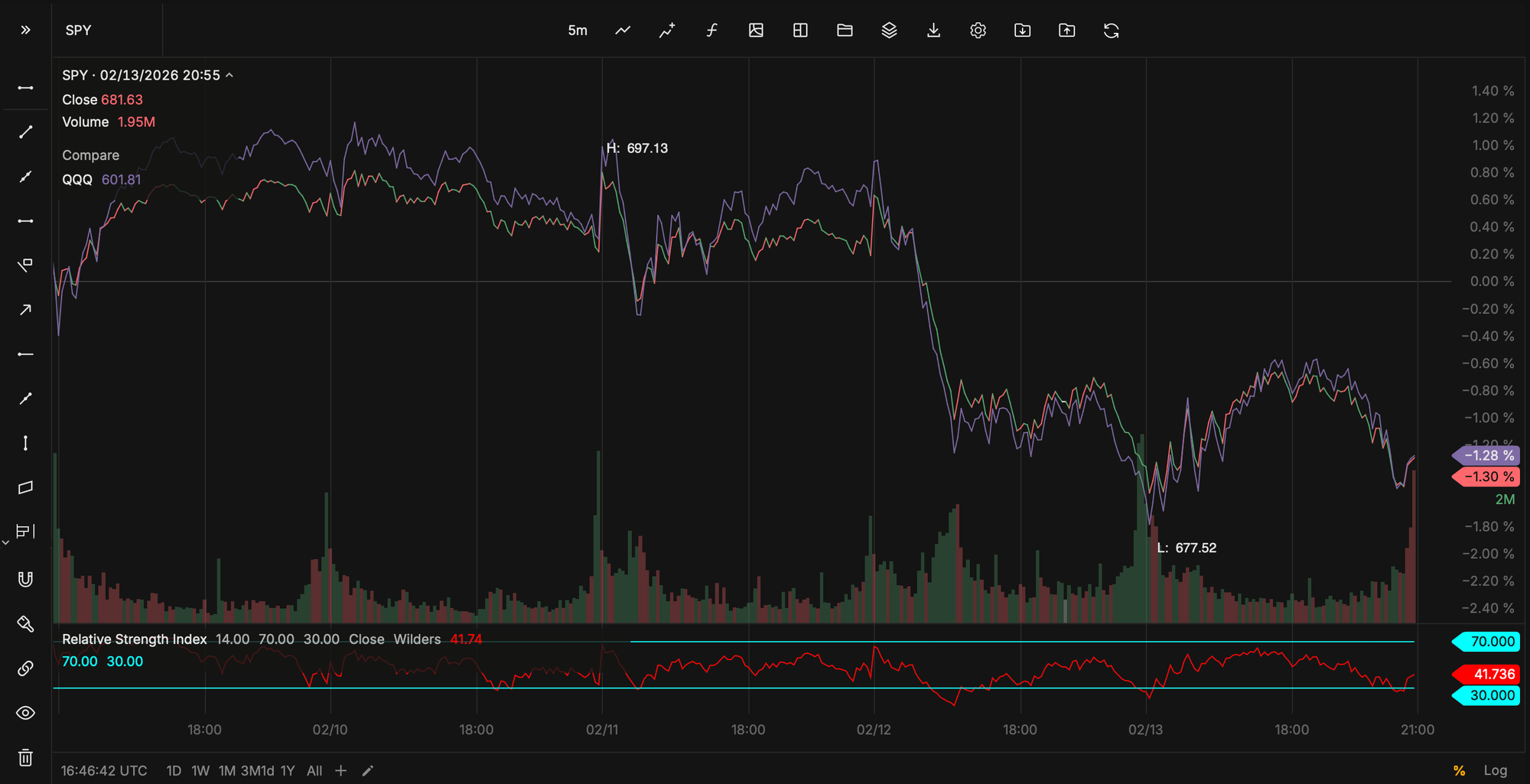Viewport: 1530px width, 784px height.
Task: Click the eraser drawing tool
Action: [25, 624]
